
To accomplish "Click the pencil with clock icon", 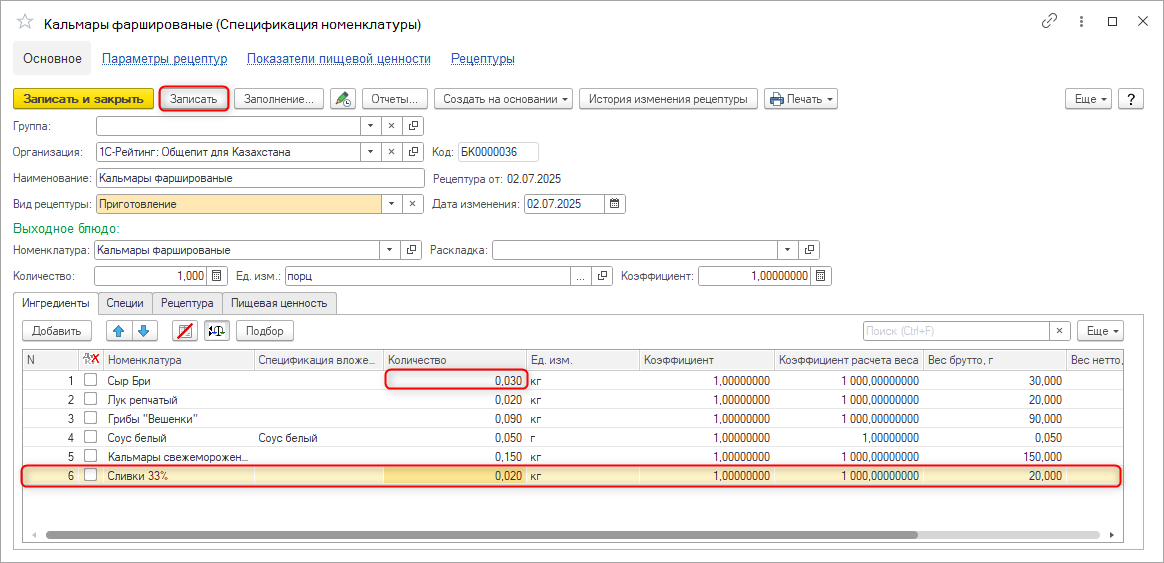I will 343,99.
